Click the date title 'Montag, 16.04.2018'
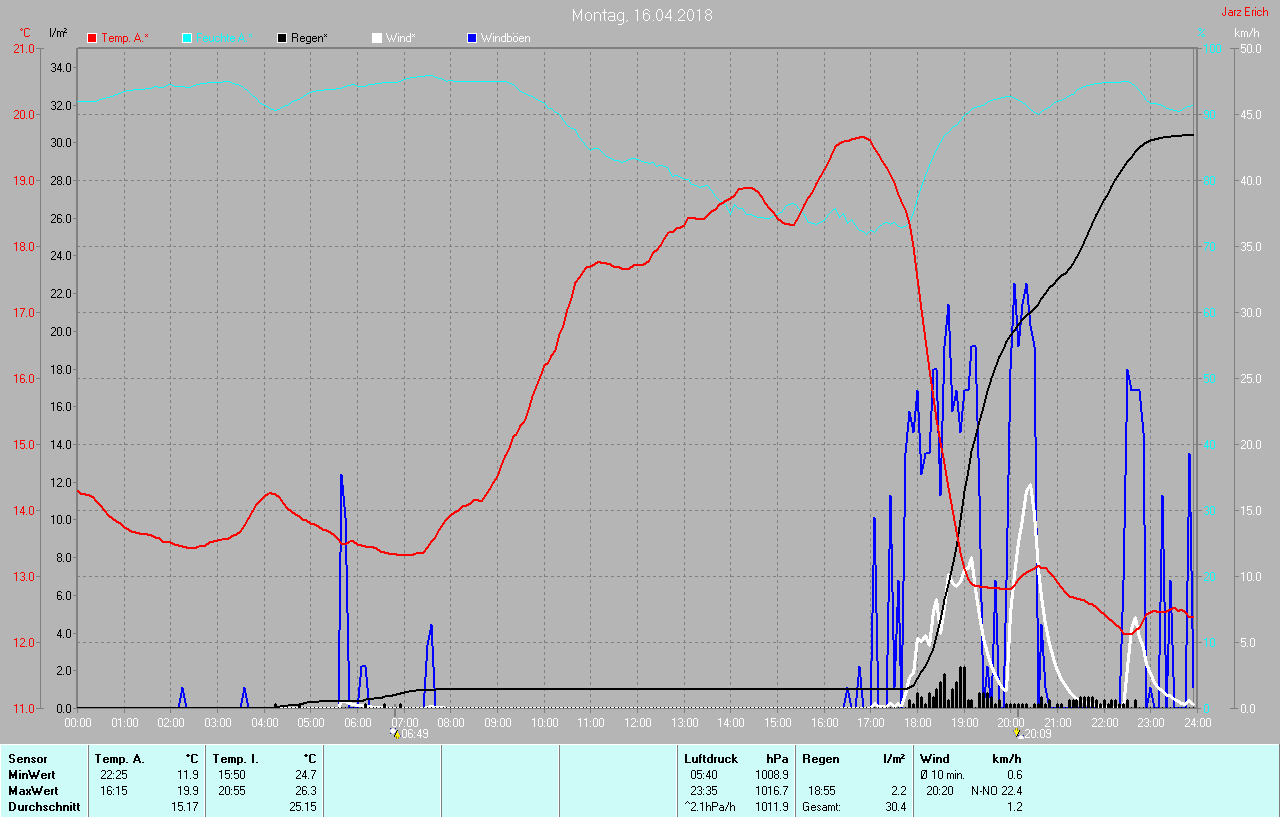 642,15
